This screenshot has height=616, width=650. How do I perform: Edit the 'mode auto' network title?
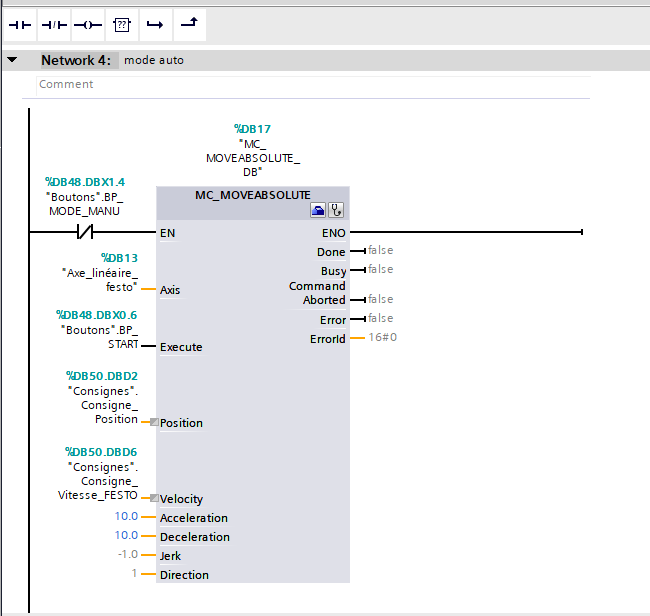(x=154, y=61)
